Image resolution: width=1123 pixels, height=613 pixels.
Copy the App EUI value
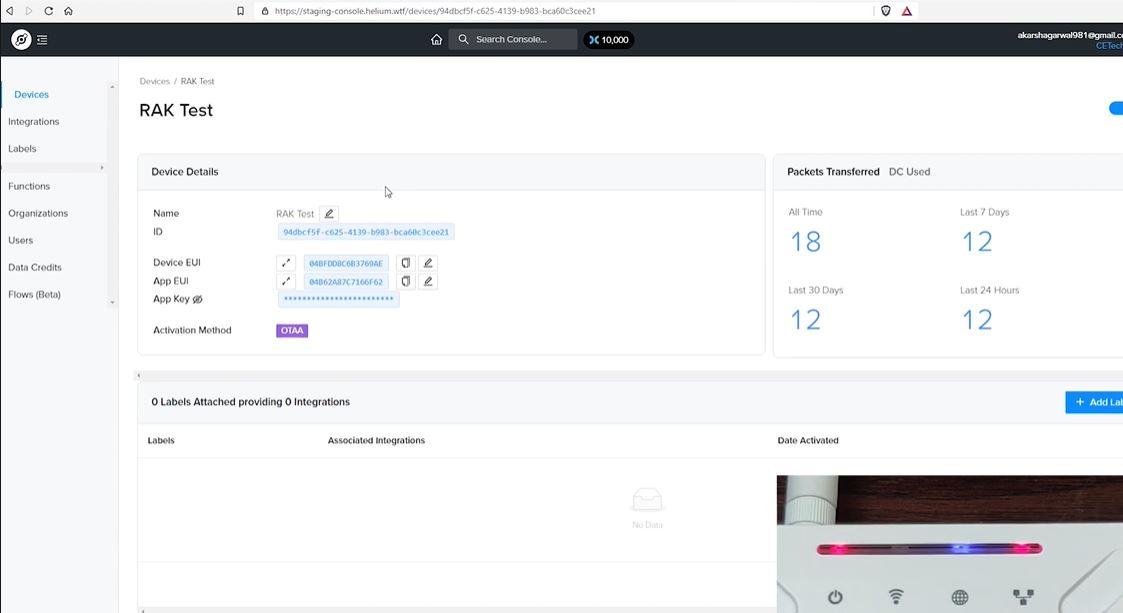click(405, 281)
